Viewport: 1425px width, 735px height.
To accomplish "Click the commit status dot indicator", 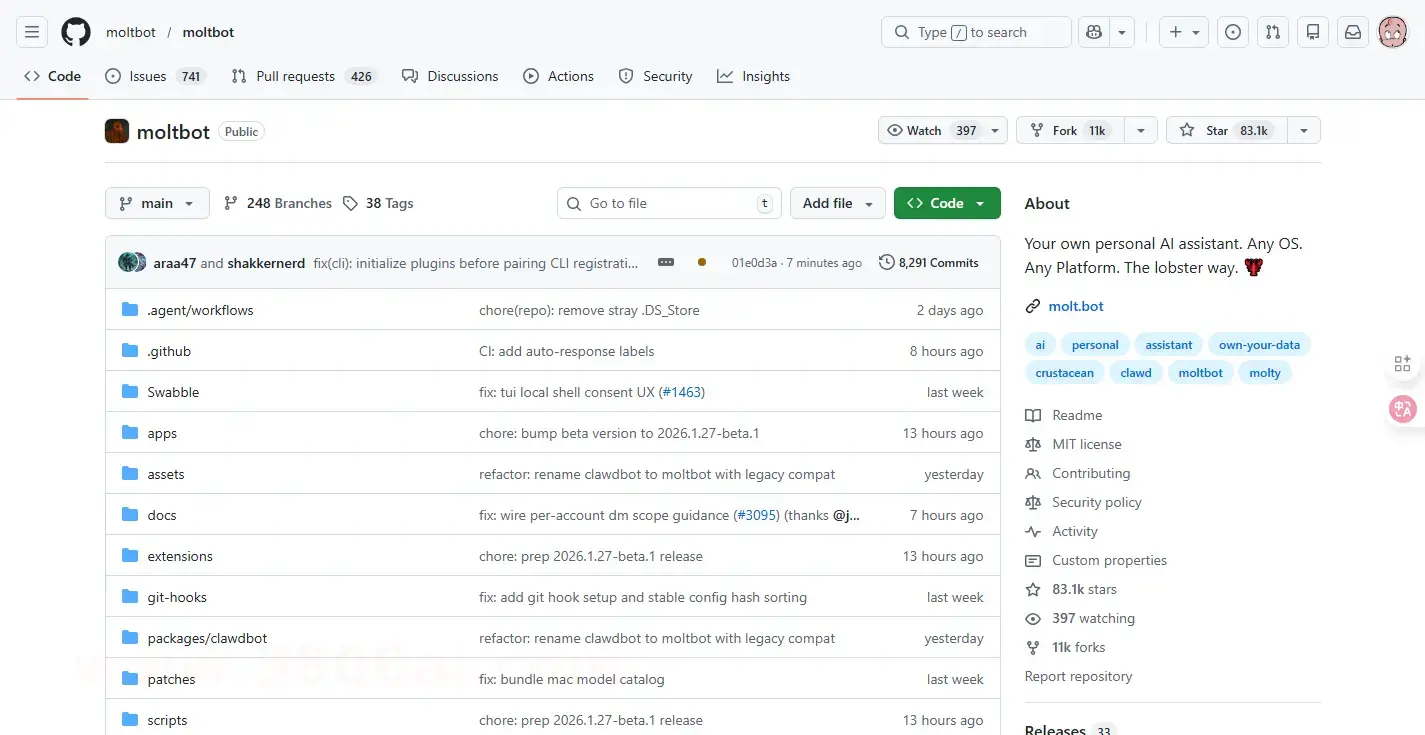I will 702,263.
